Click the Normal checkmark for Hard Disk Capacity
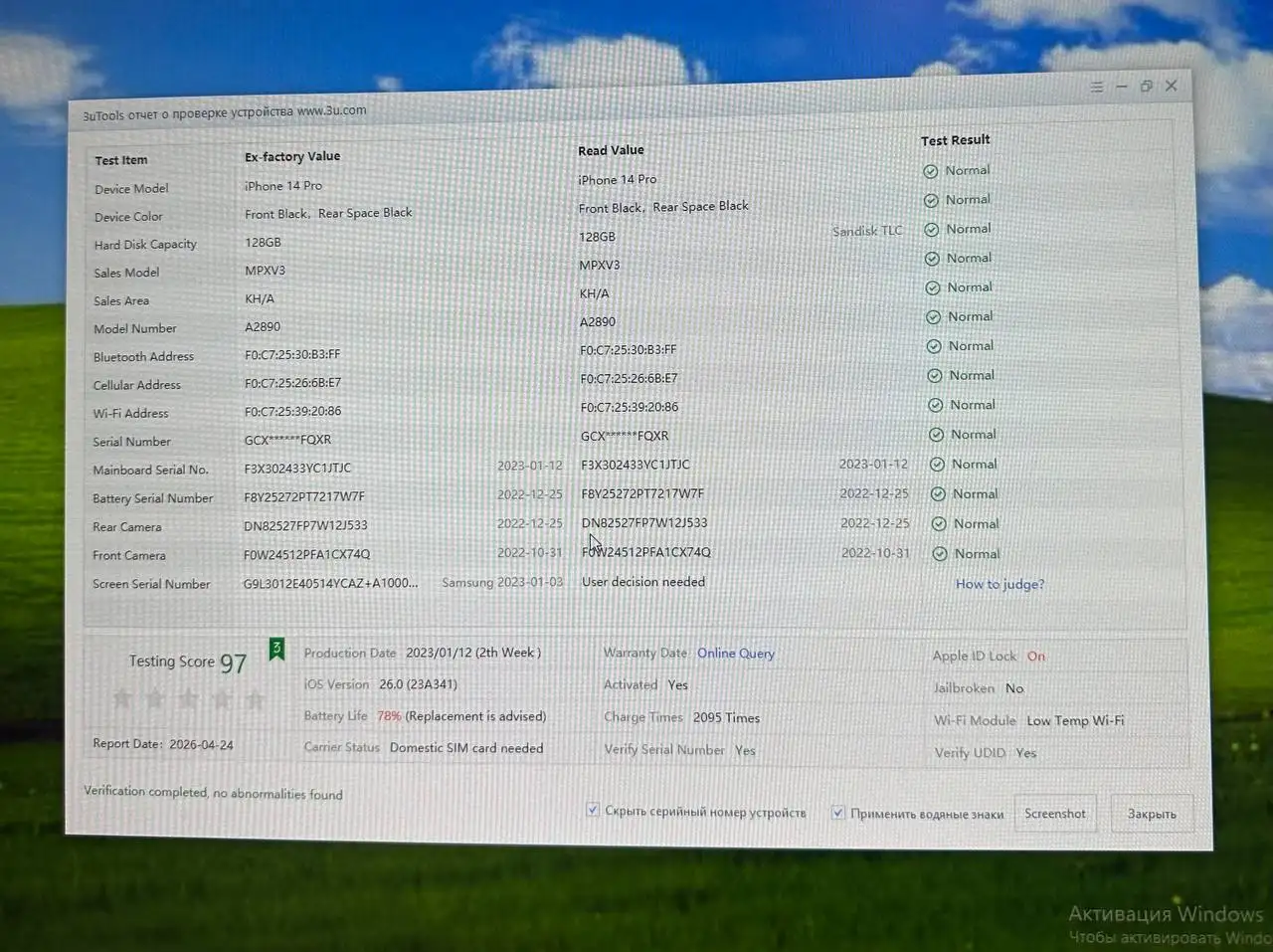The height and width of the screenshot is (952, 1273). tap(932, 230)
